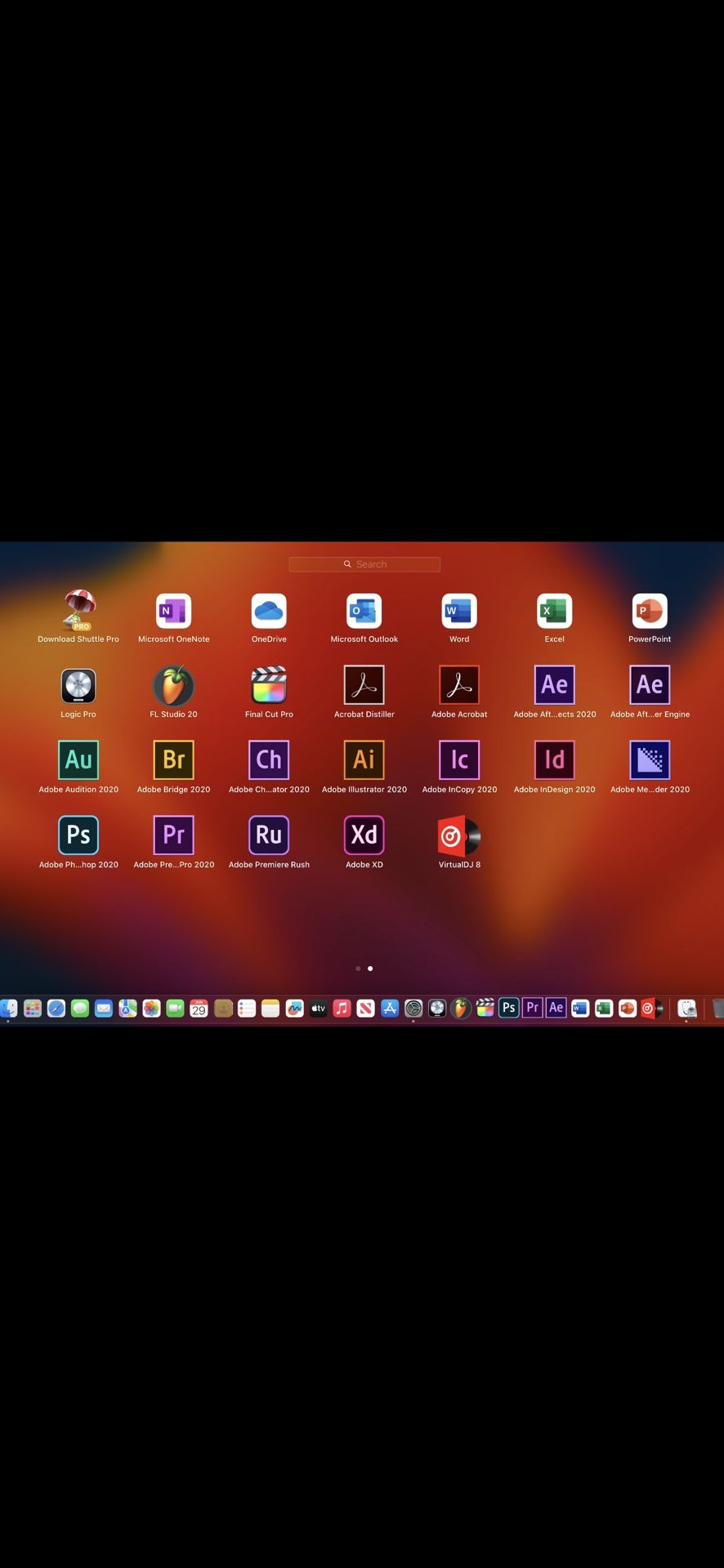
Task: Open Adobe Photoshop 2020 in Launchpad grid
Action: coord(78,835)
